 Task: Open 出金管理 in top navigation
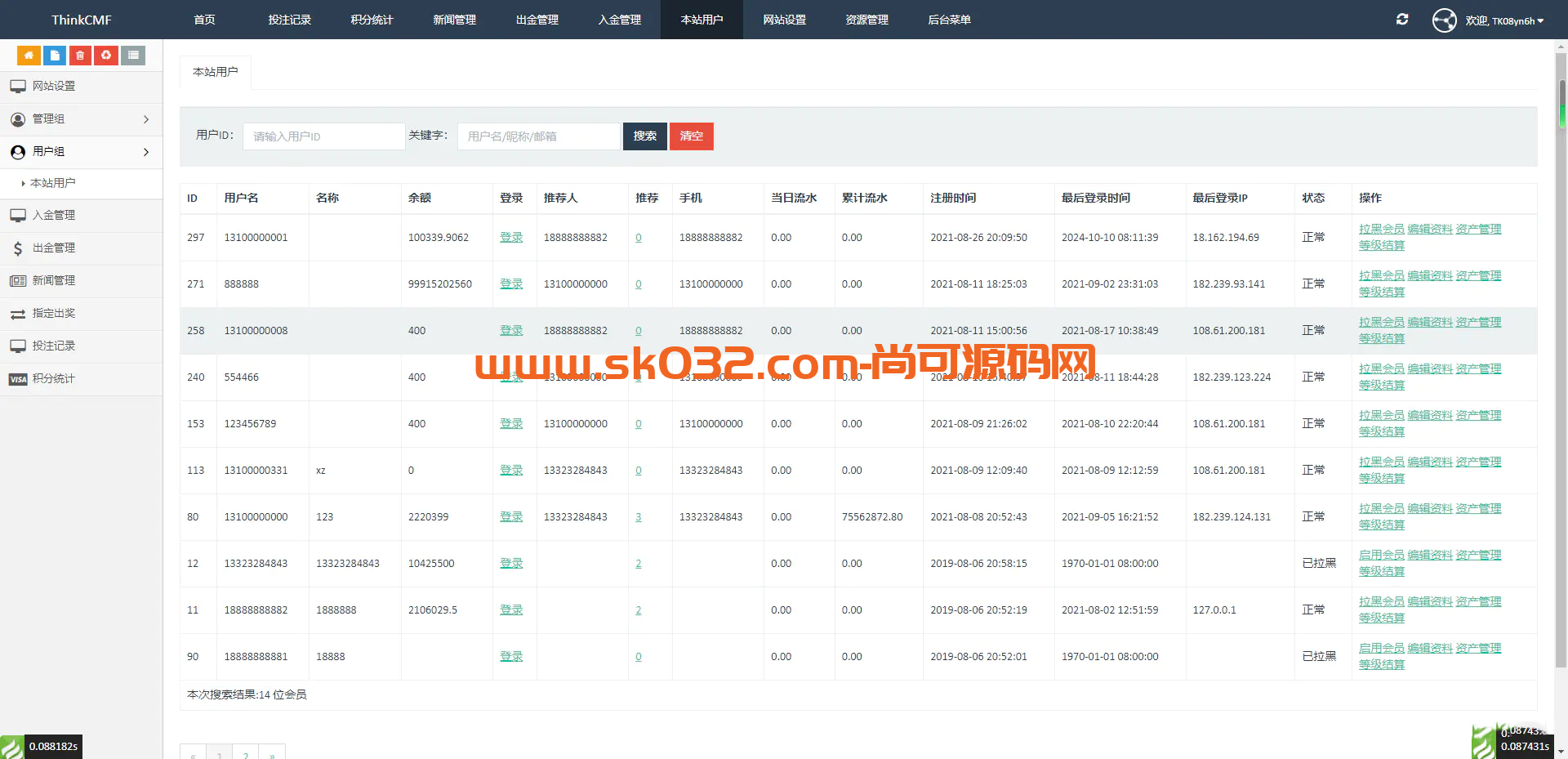tap(537, 20)
